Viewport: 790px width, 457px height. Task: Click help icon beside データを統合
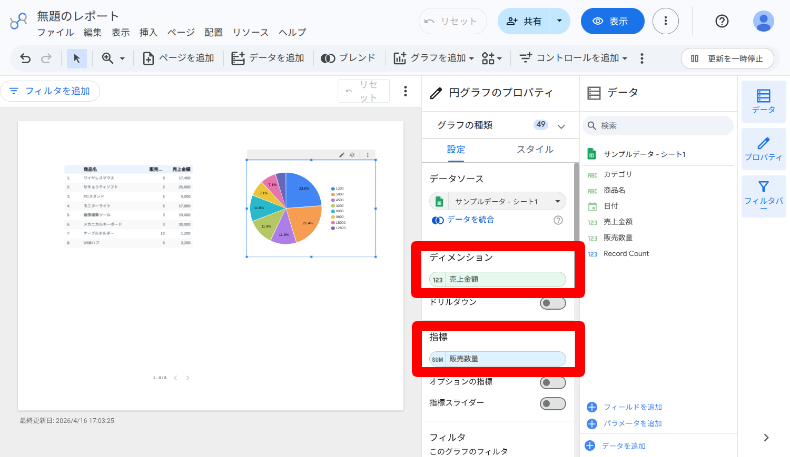558,220
